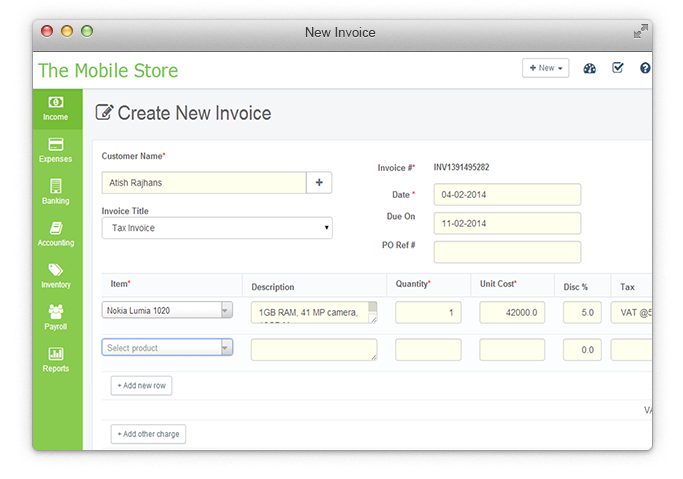683x479 pixels.
Task: Click invoice number INV1391495282
Action: [x=461, y=167]
